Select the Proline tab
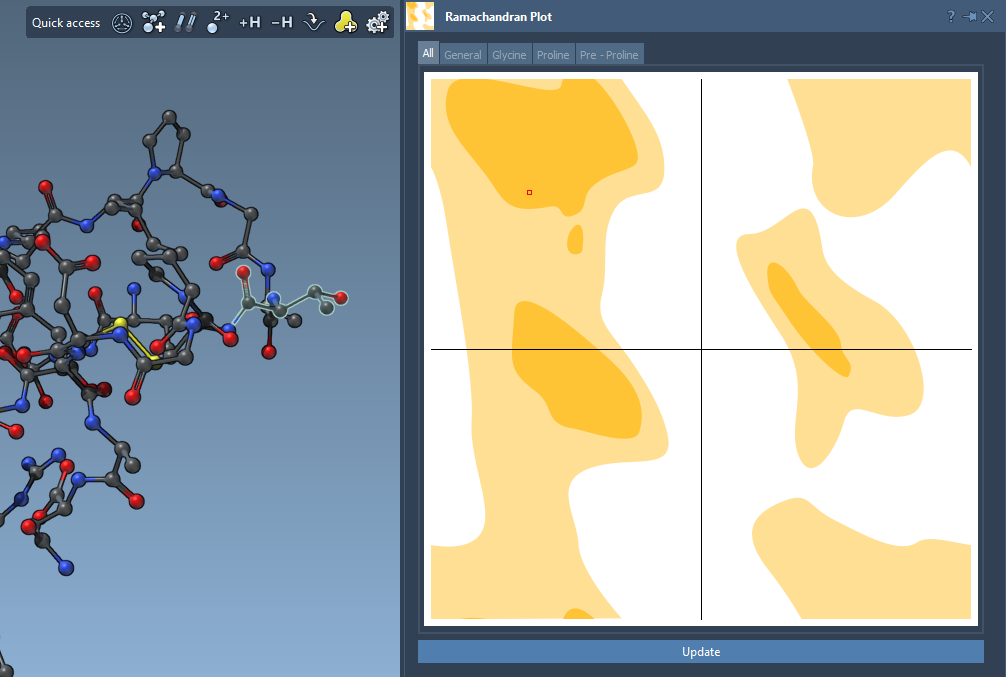This screenshot has width=1006, height=677. (x=553, y=55)
